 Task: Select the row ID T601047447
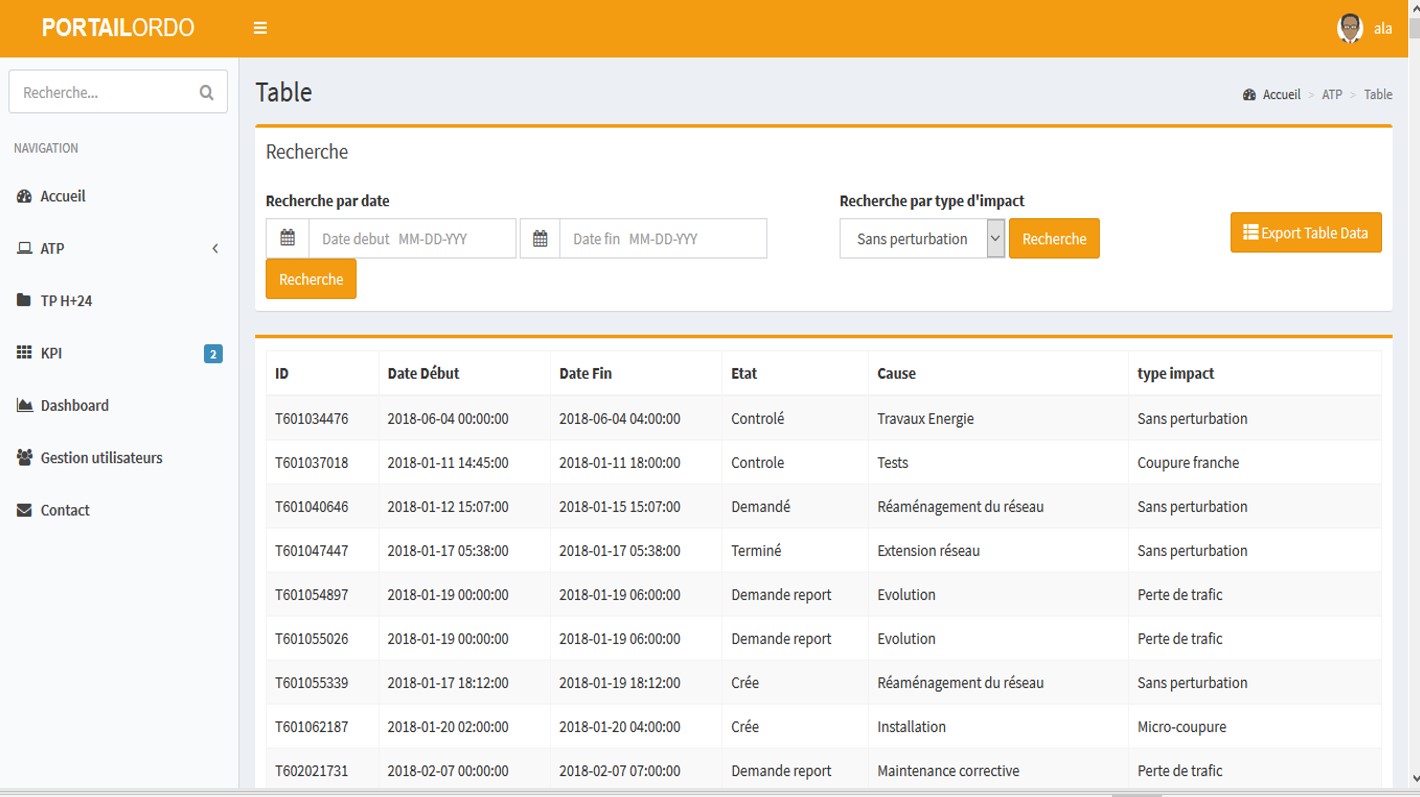click(x=312, y=551)
